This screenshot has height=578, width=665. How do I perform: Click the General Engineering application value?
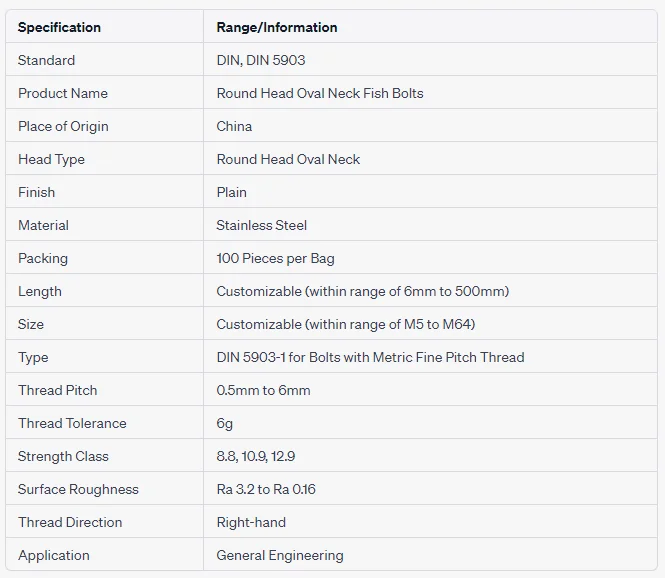click(280, 555)
